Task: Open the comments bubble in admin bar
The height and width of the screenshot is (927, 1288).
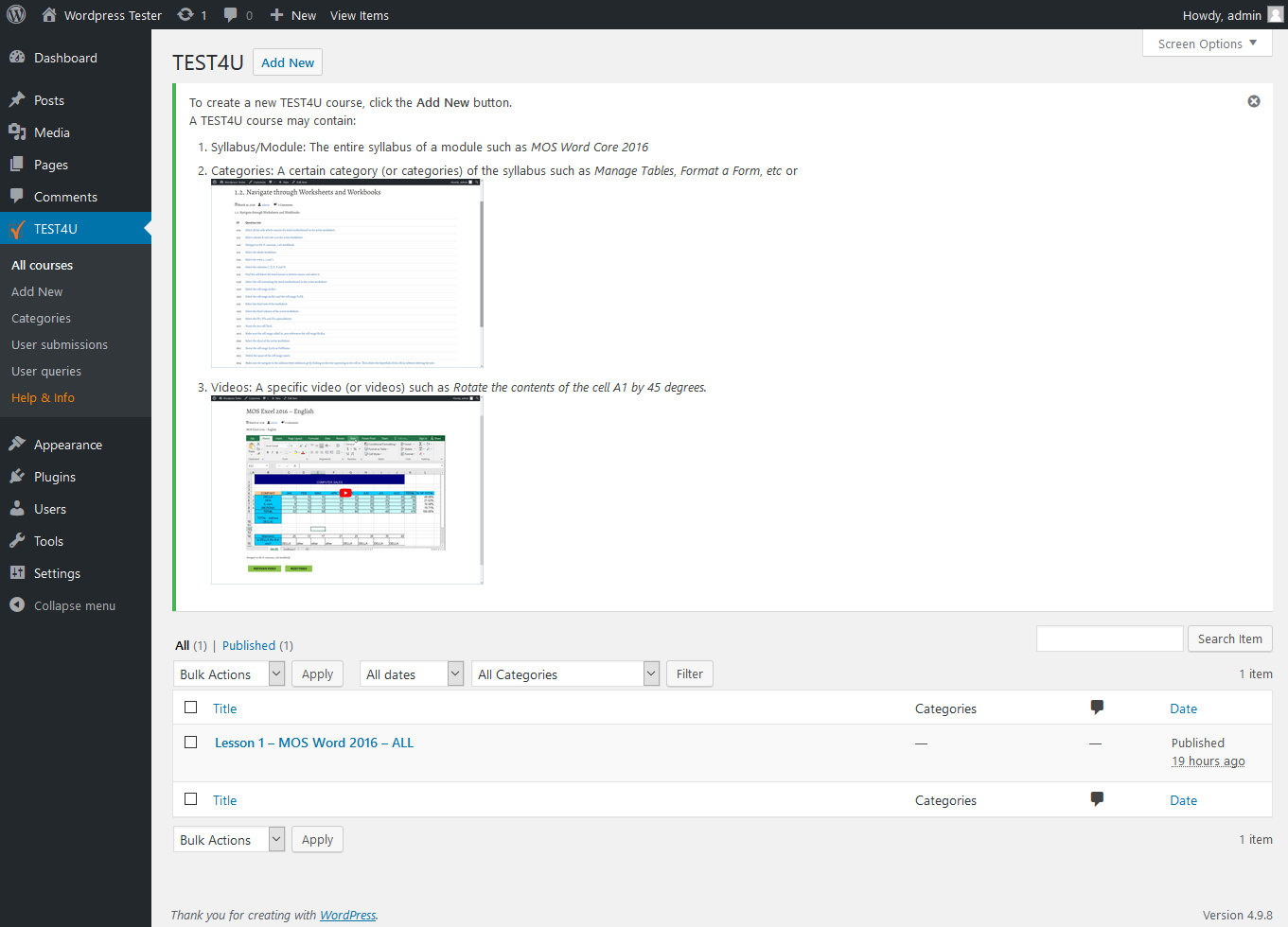Action: [x=230, y=14]
